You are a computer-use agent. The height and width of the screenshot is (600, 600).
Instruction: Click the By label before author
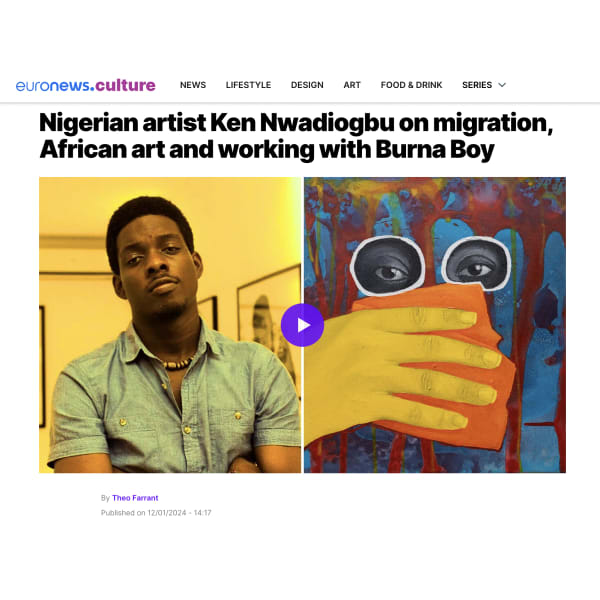coord(105,498)
